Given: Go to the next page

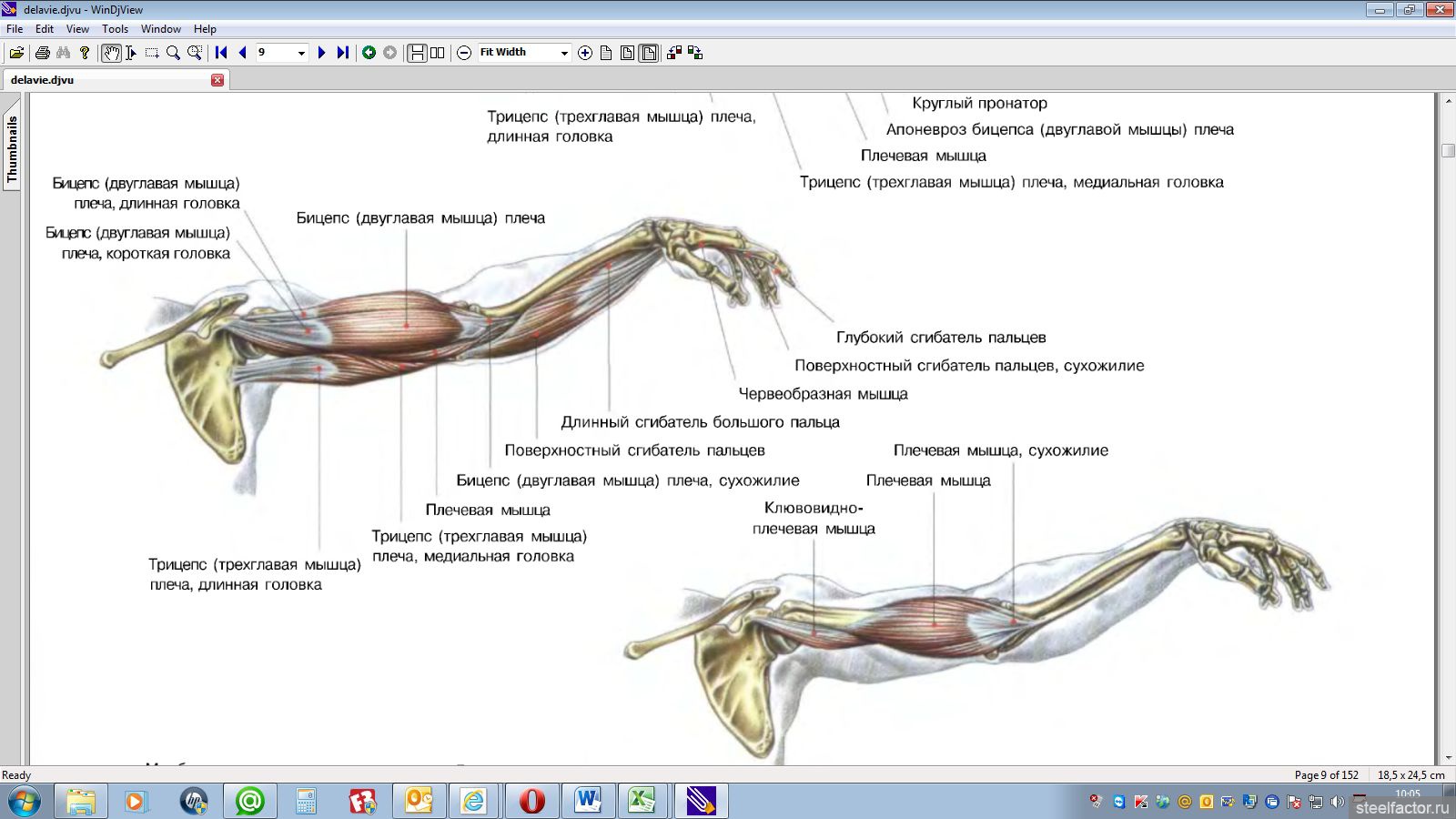Looking at the screenshot, I should pyautogui.click(x=321, y=53).
